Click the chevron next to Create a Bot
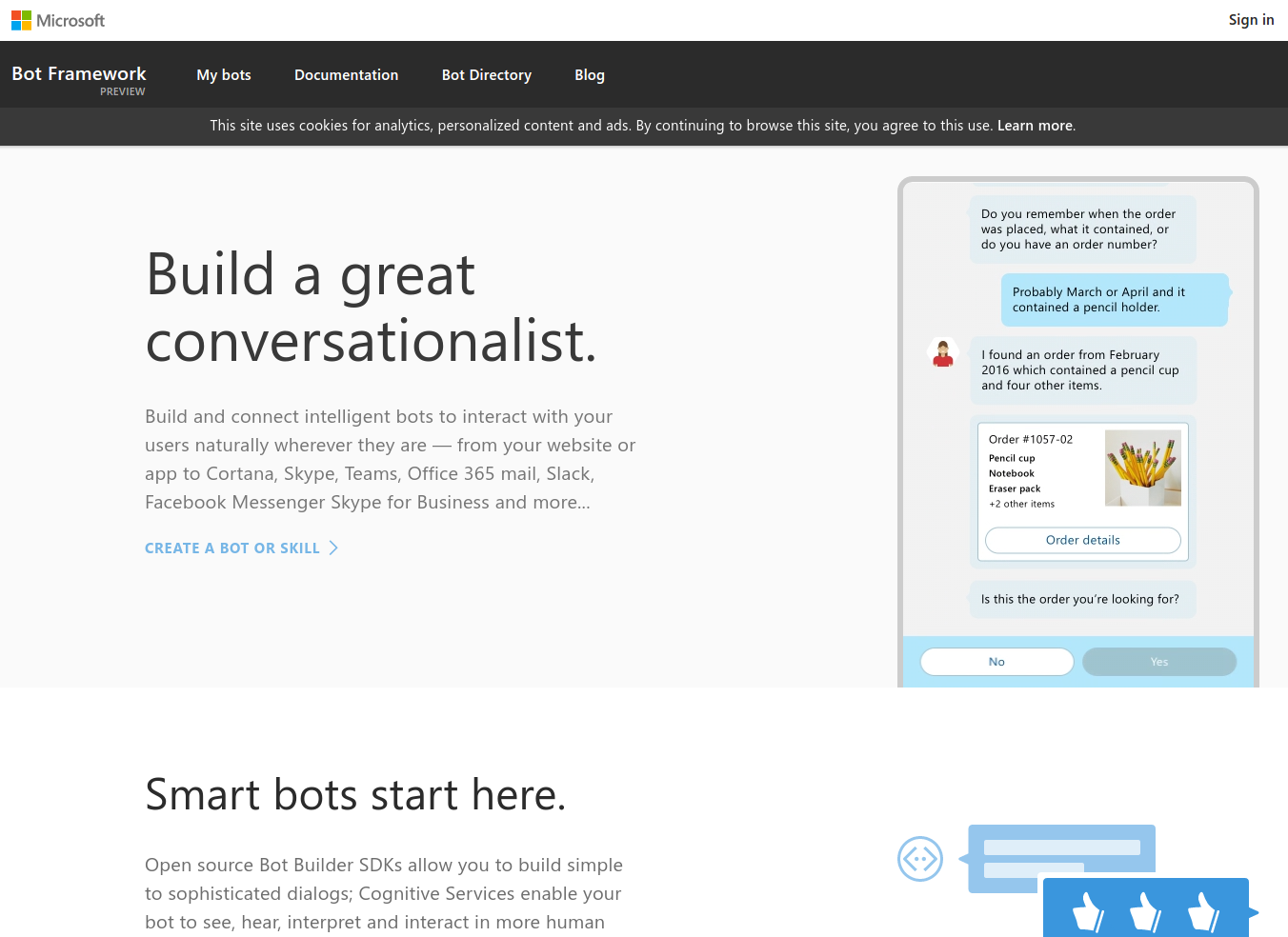 pyautogui.click(x=333, y=548)
